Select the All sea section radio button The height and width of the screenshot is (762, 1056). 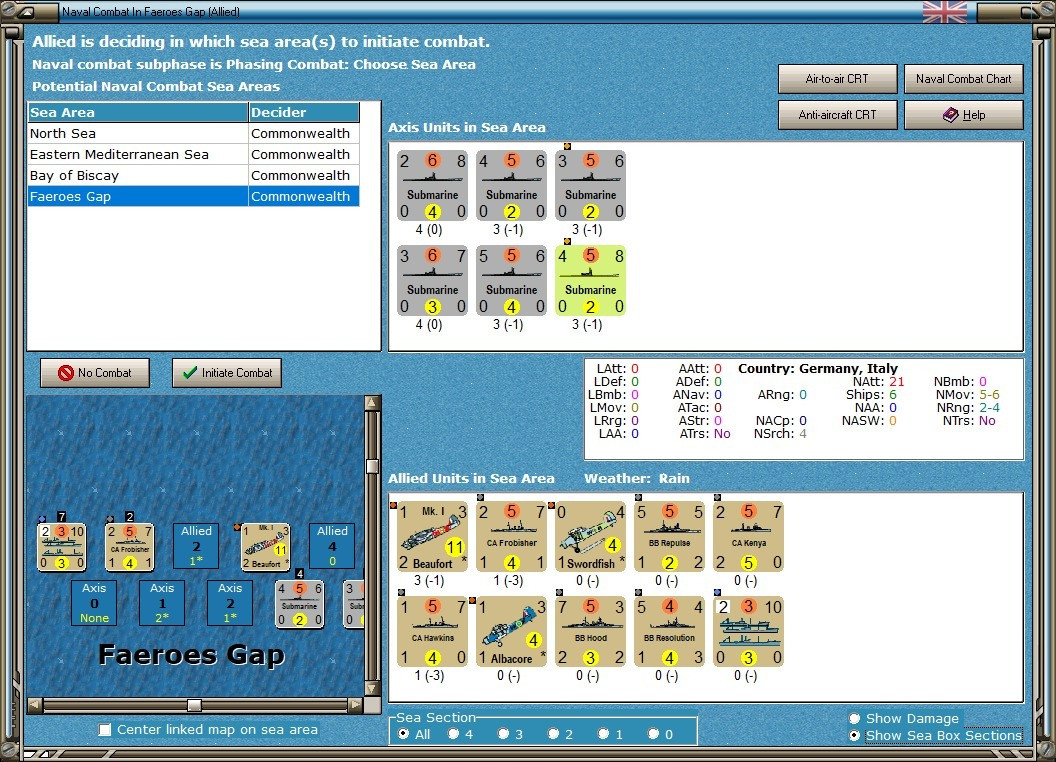point(403,734)
